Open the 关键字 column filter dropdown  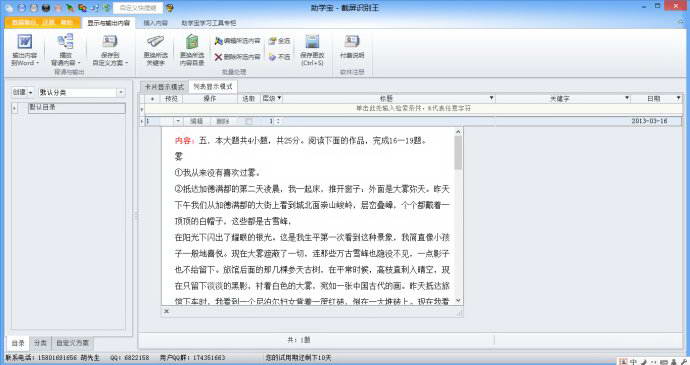(627, 98)
